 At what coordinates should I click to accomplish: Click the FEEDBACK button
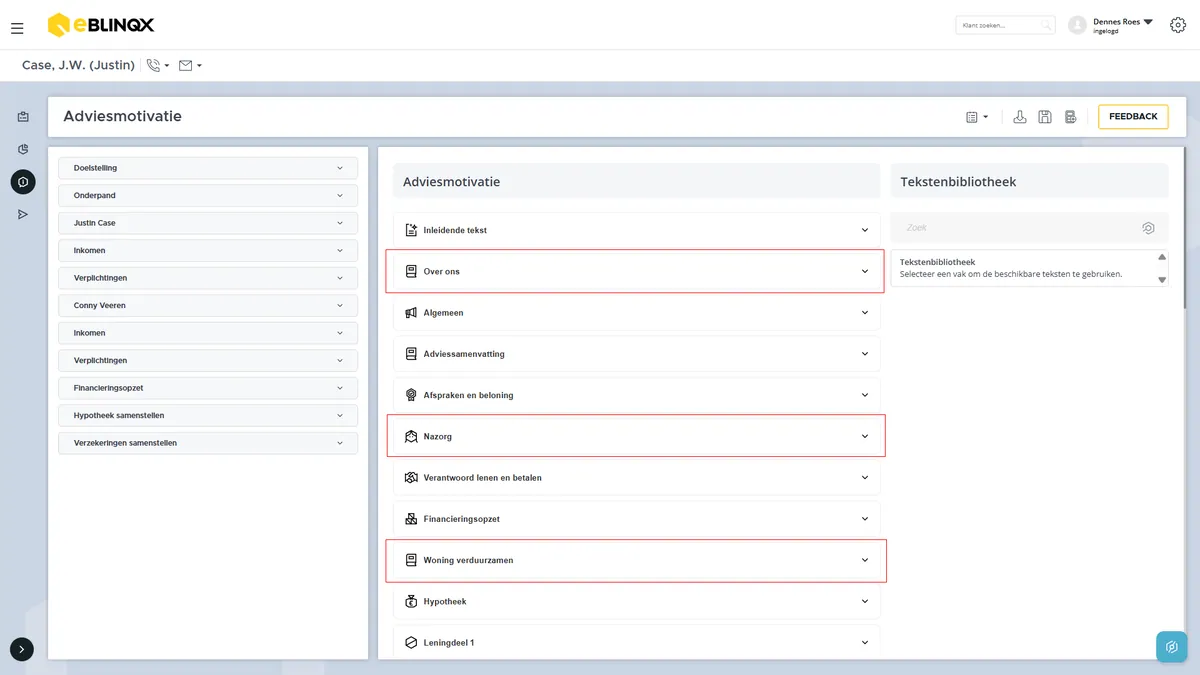pos(1133,117)
